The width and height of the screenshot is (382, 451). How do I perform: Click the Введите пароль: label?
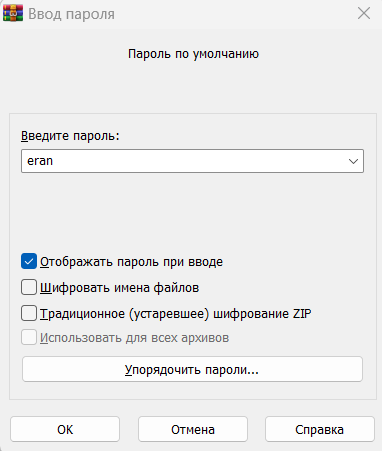[x=70, y=136]
